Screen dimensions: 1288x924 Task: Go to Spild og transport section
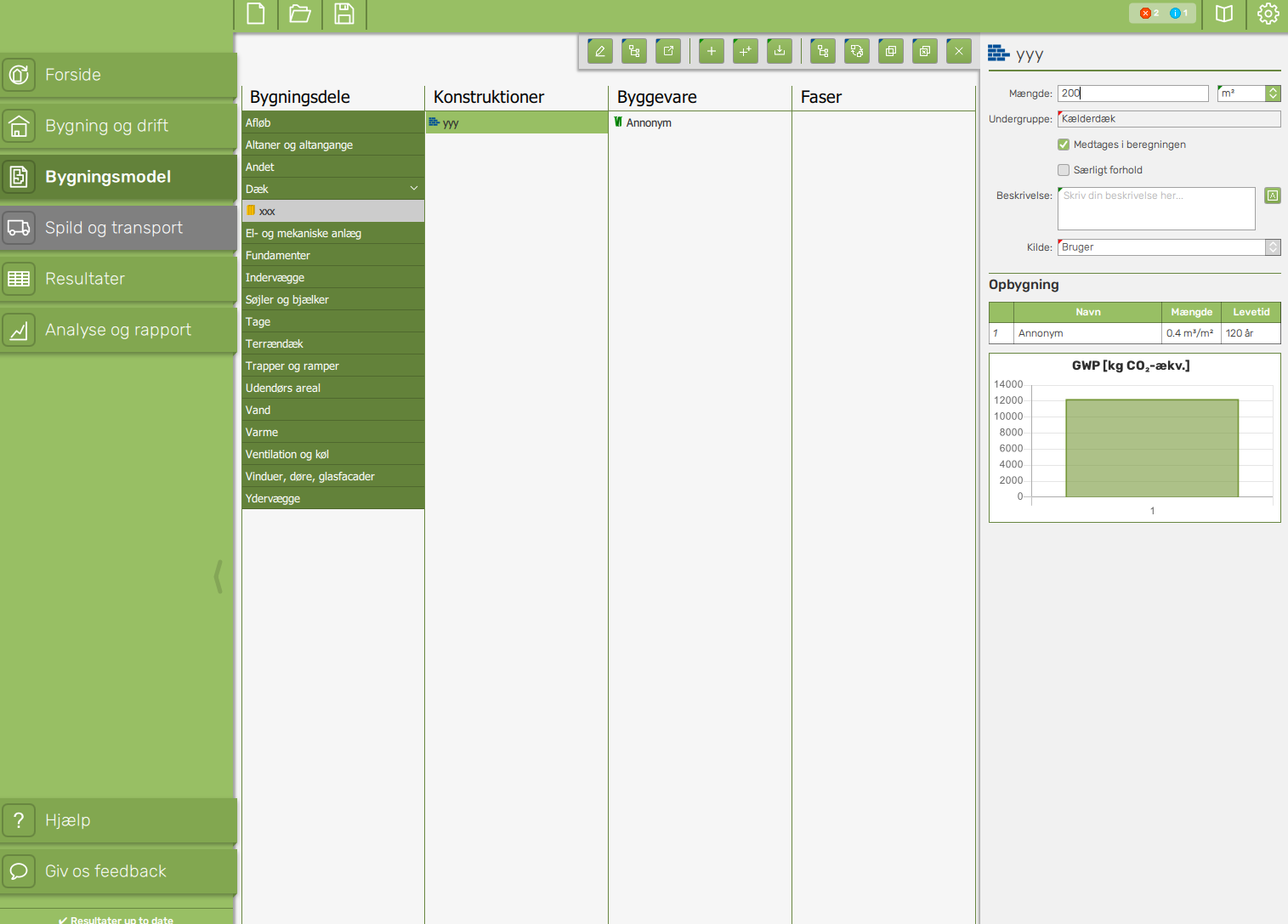(118, 228)
